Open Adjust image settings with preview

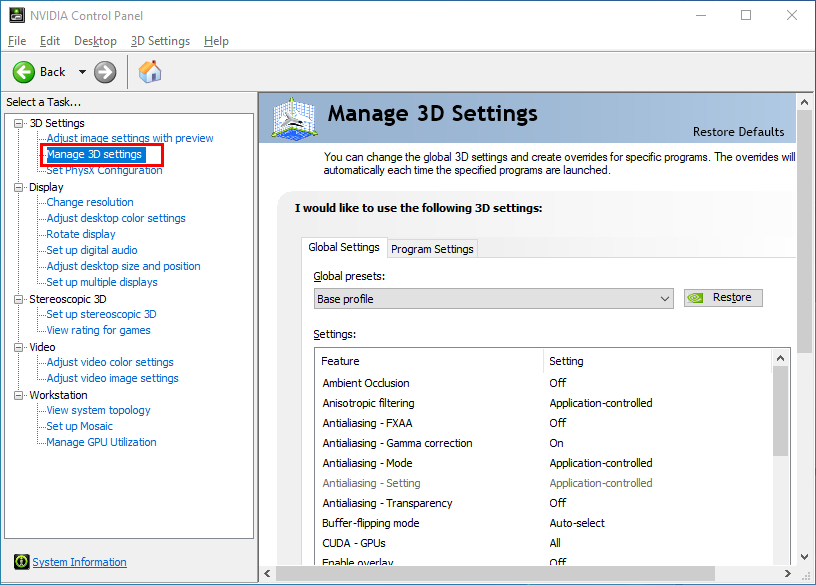[x=130, y=138]
